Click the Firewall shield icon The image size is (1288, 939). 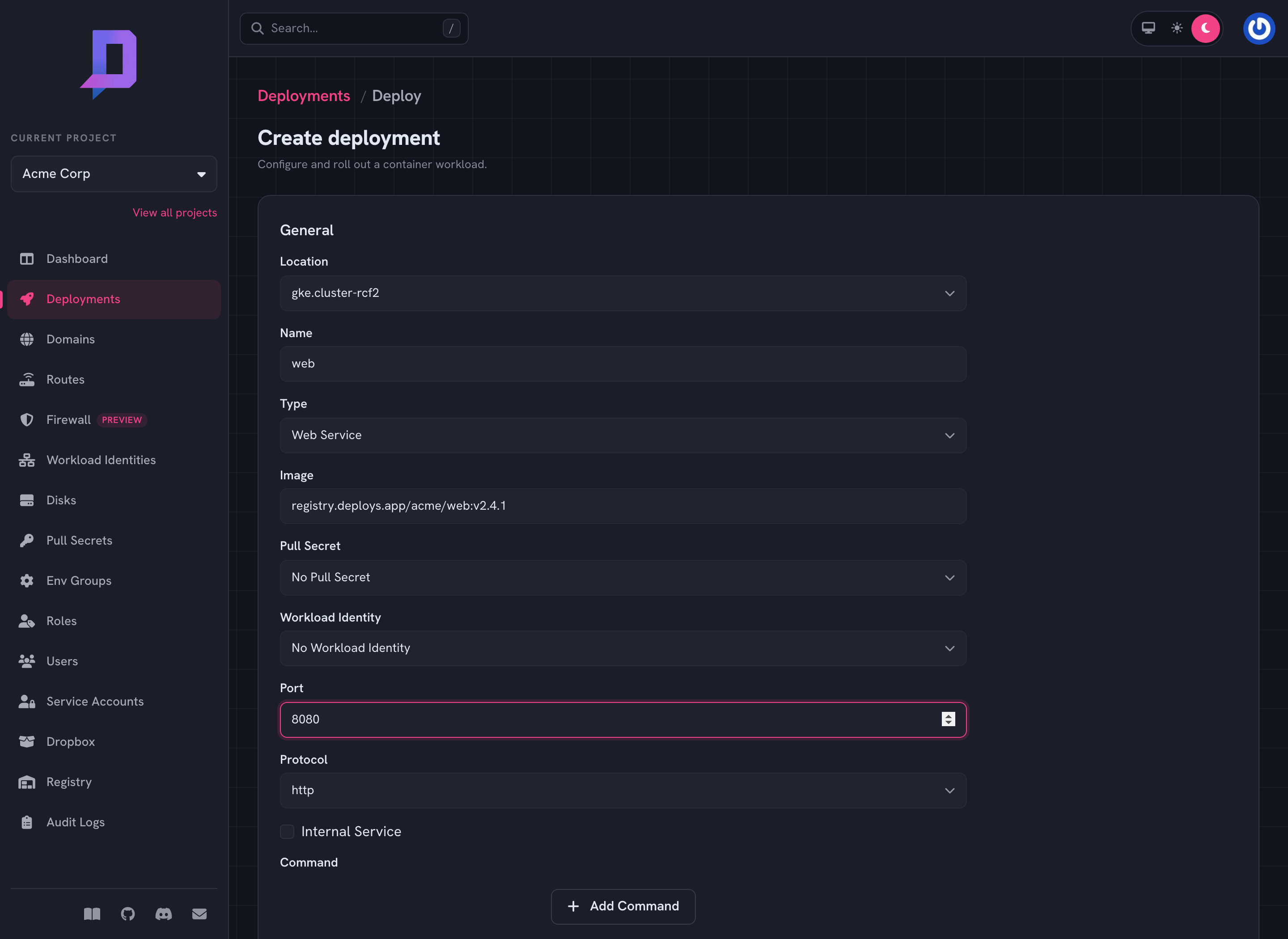click(x=27, y=420)
